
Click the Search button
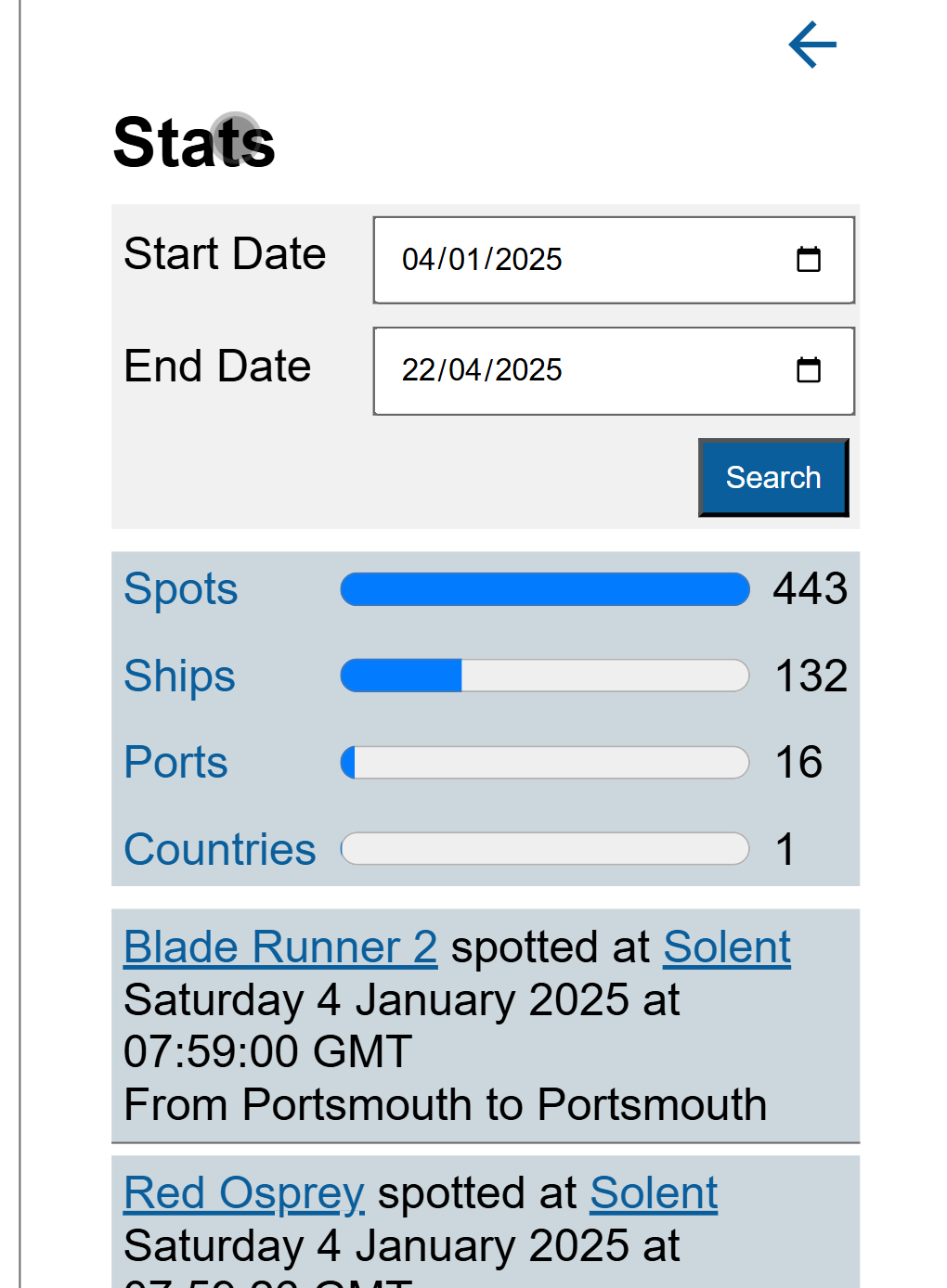[773, 477]
